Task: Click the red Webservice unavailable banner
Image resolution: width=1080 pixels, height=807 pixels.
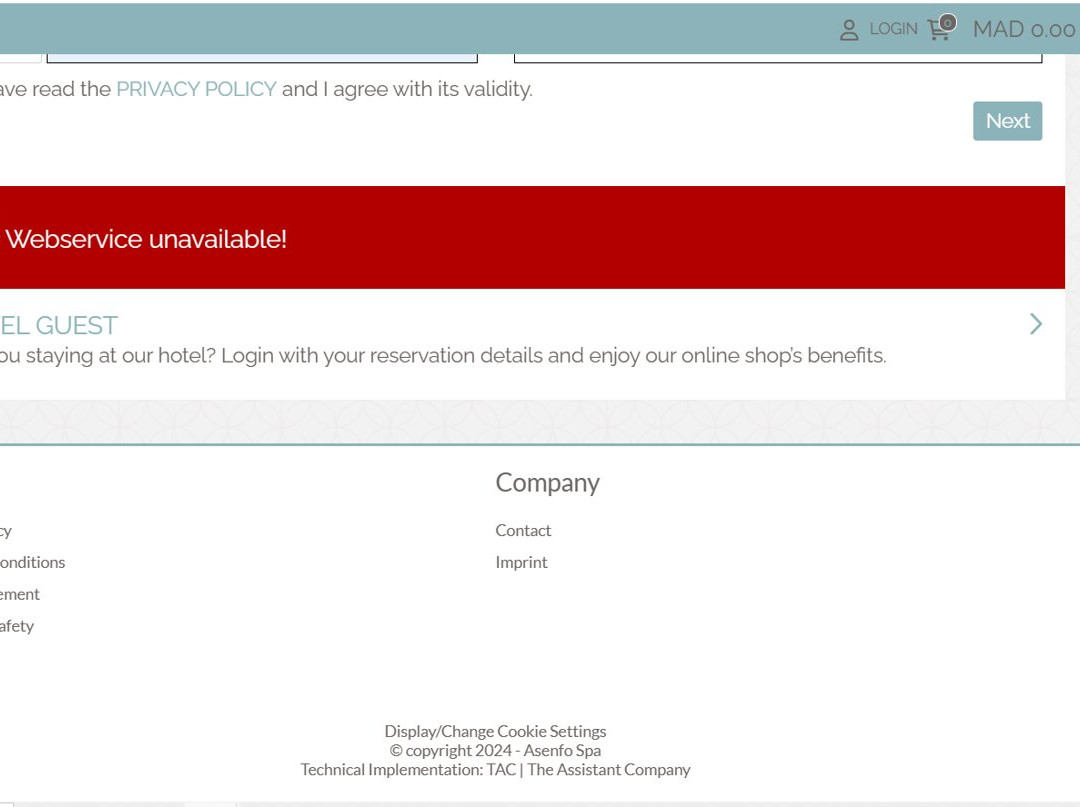Action: [530, 238]
